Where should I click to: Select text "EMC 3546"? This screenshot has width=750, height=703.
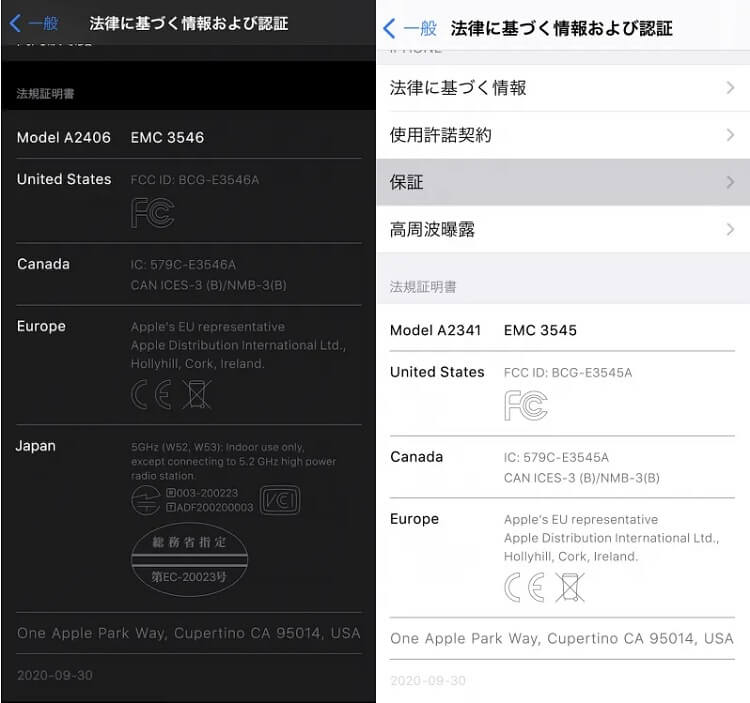click(x=167, y=138)
